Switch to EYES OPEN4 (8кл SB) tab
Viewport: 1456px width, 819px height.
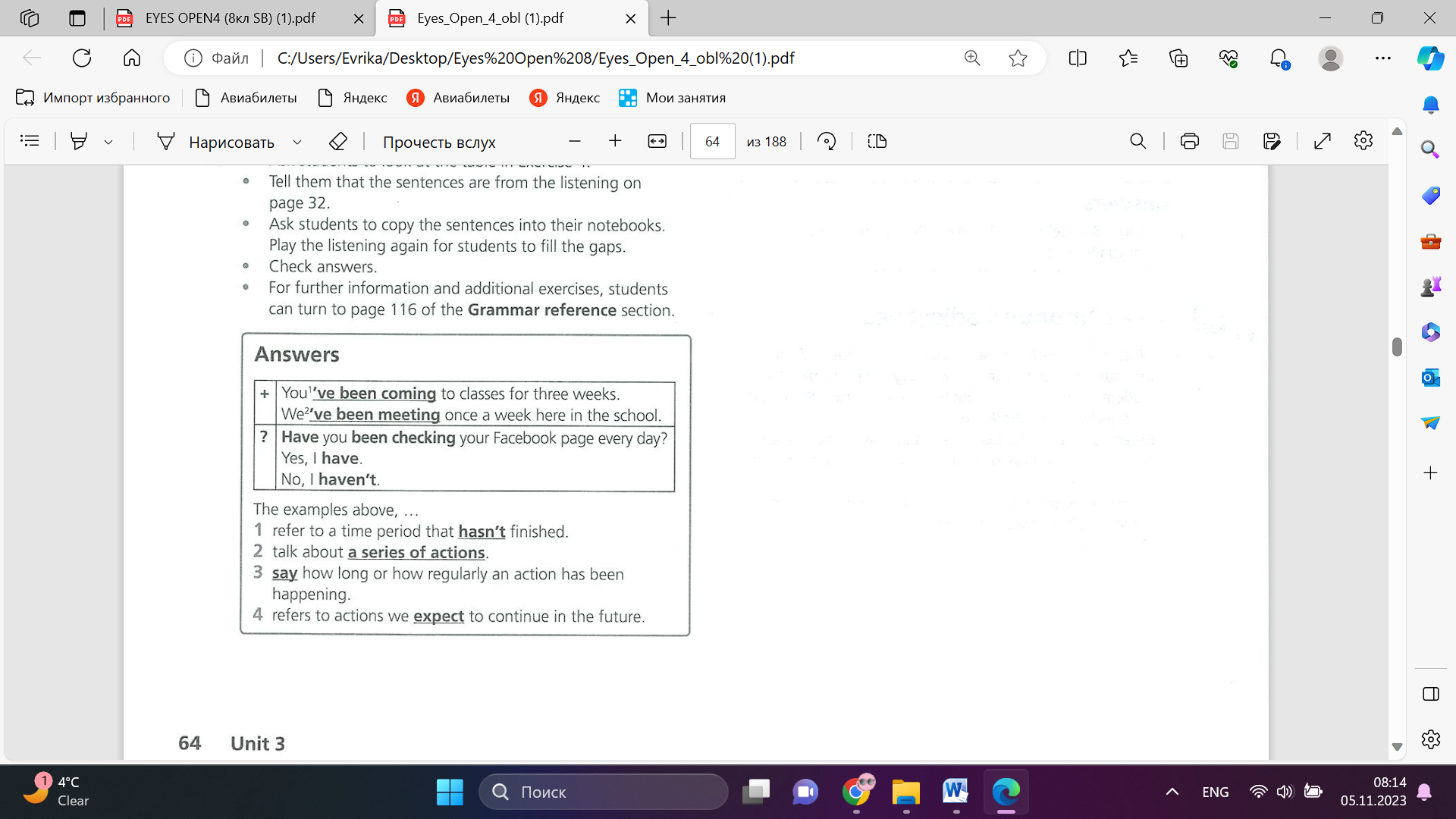[231, 18]
